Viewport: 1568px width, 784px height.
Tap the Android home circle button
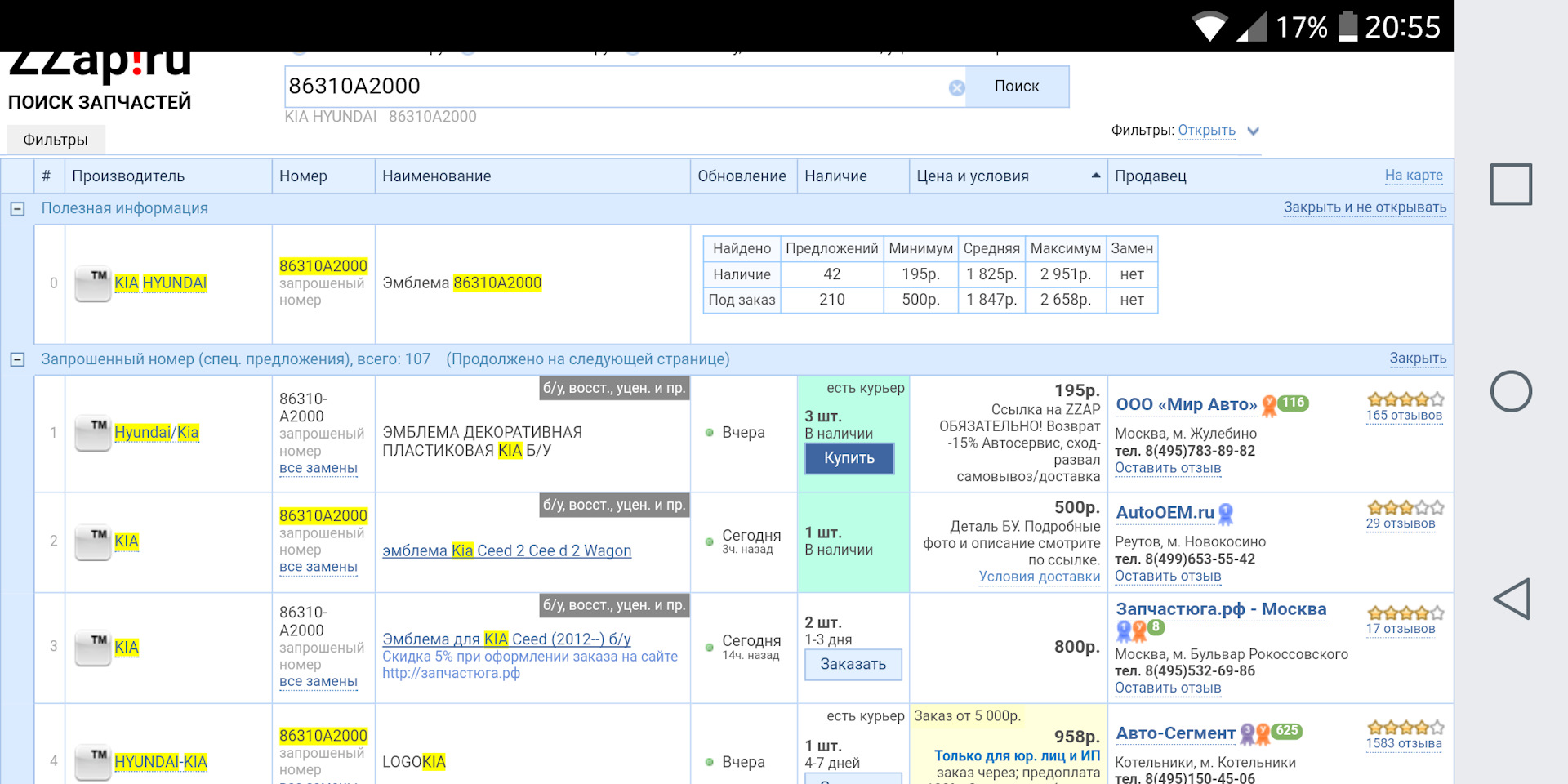click(1511, 391)
